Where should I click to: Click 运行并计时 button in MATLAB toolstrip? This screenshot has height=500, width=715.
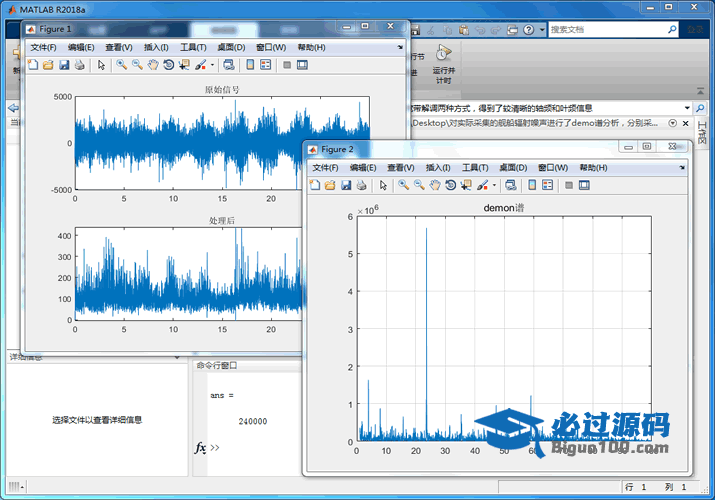click(443, 64)
